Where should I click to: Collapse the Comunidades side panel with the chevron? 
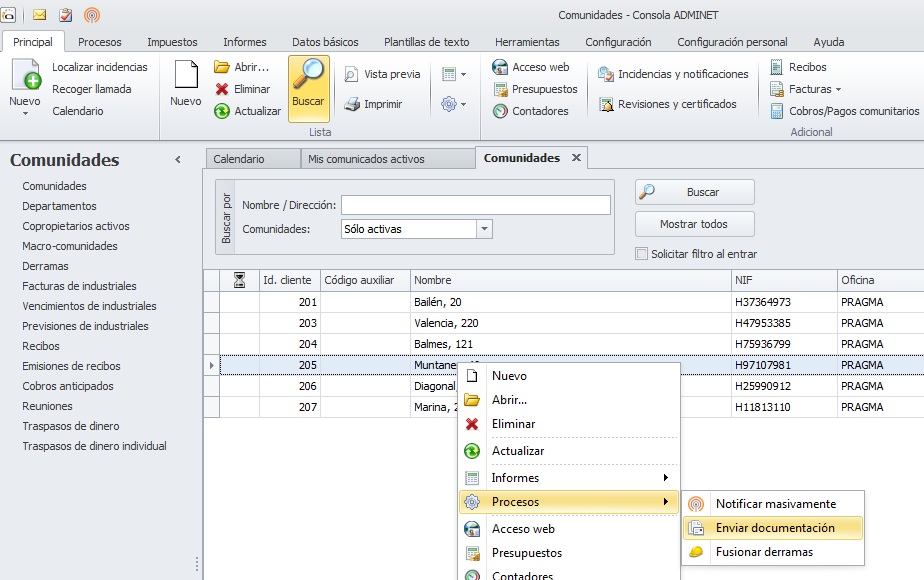(x=178, y=160)
